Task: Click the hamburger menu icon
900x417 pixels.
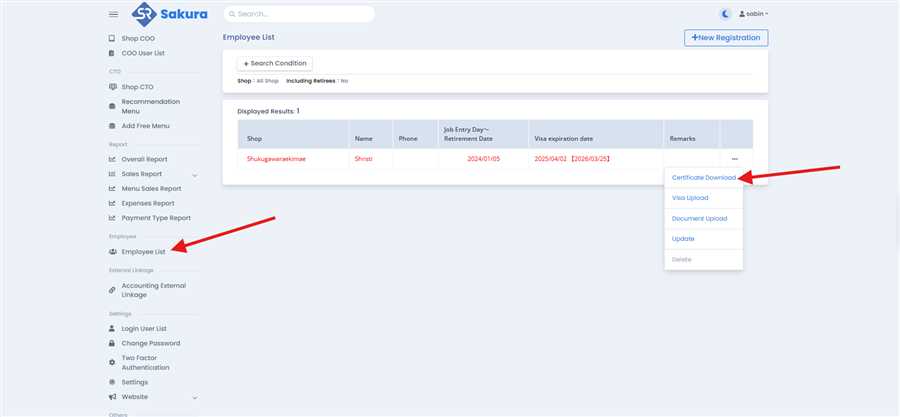Action: [x=113, y=14]
